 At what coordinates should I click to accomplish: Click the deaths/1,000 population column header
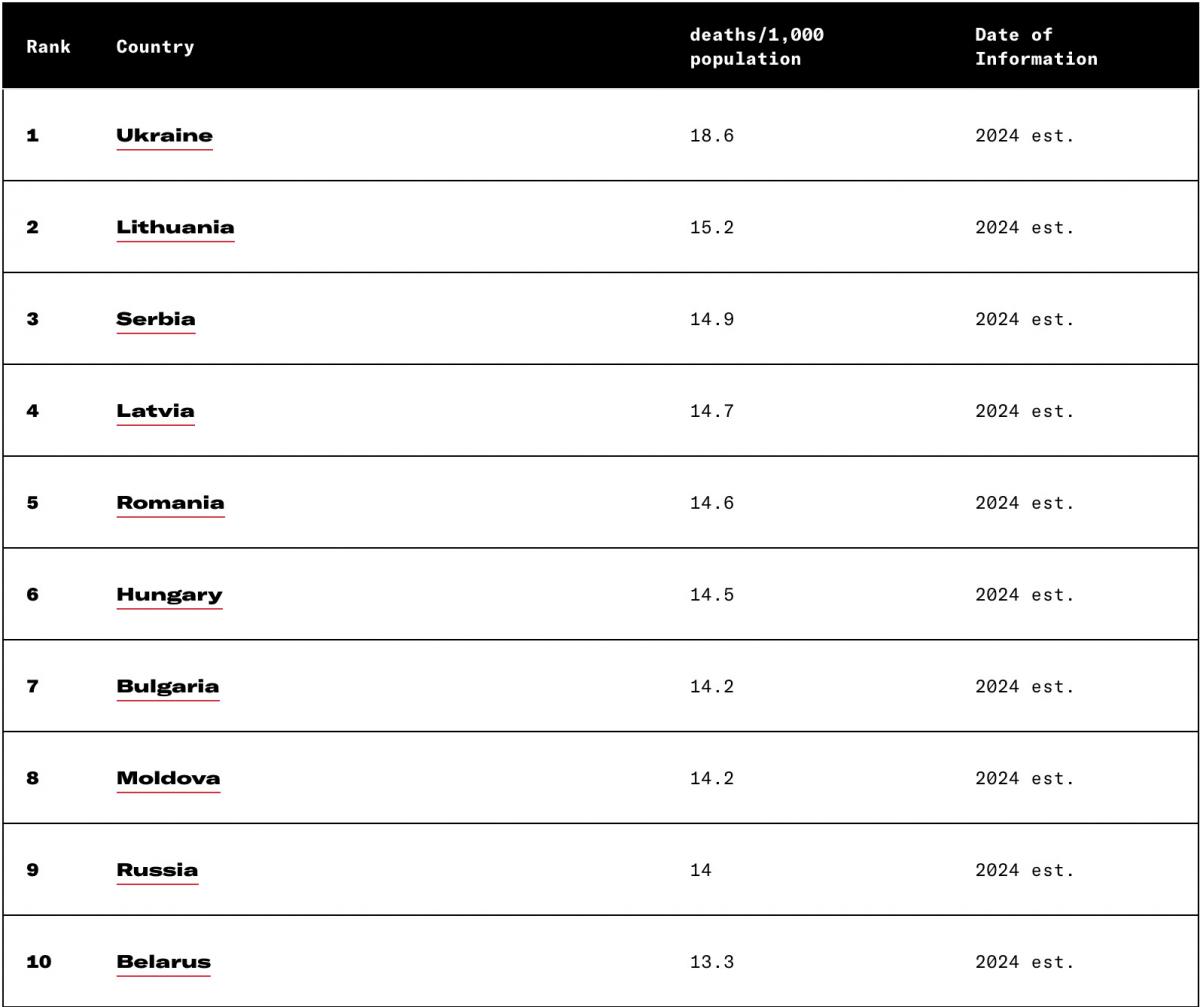[756, 46]
